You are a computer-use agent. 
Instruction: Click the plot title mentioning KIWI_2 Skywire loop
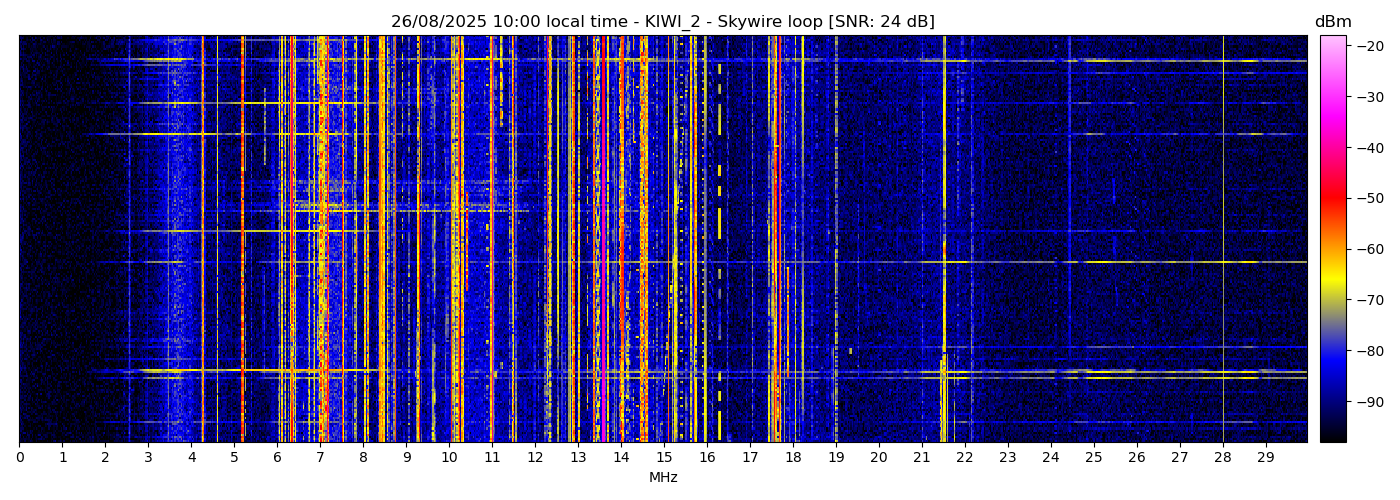(662, 22)
